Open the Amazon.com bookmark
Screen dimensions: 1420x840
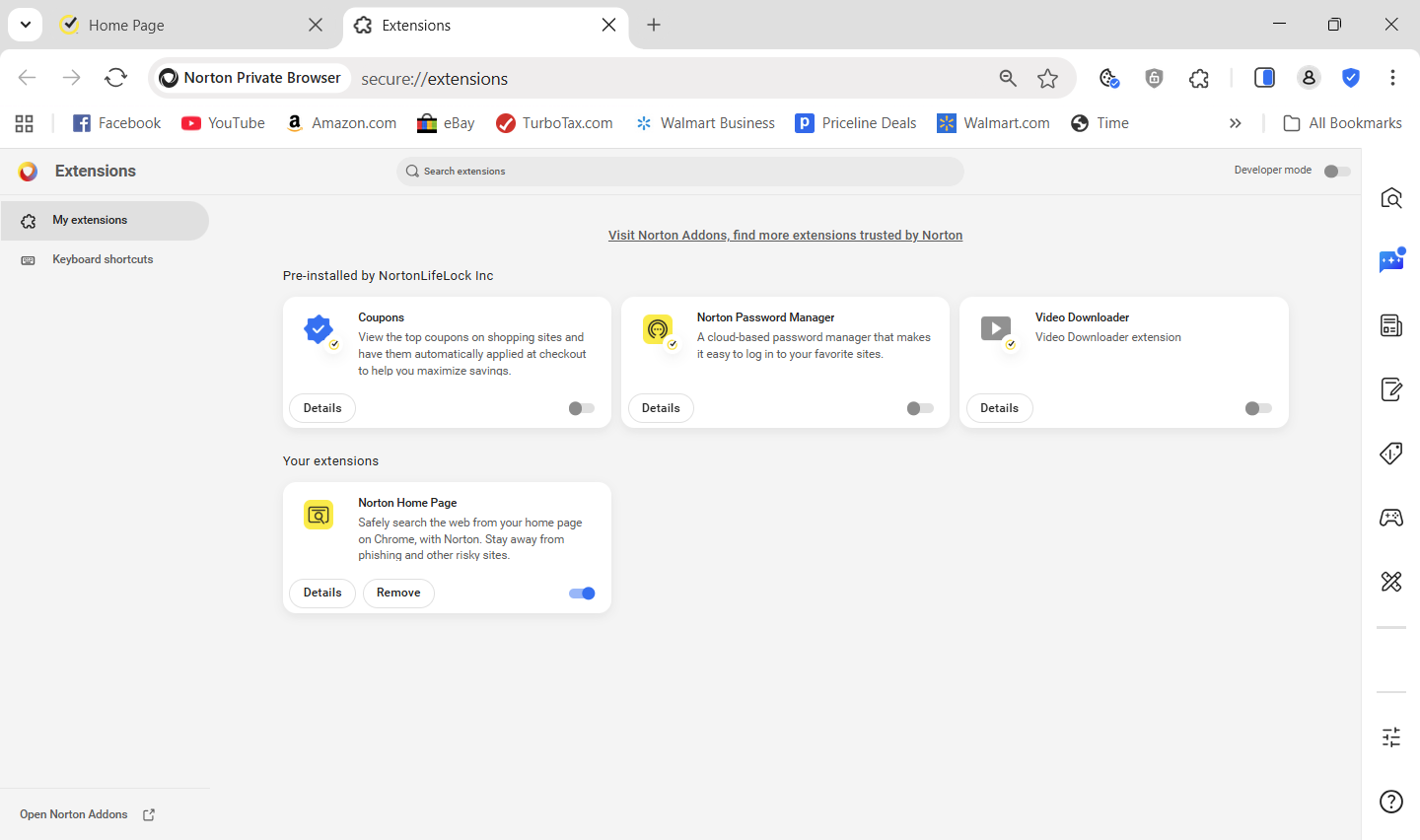tap(341, 123)
